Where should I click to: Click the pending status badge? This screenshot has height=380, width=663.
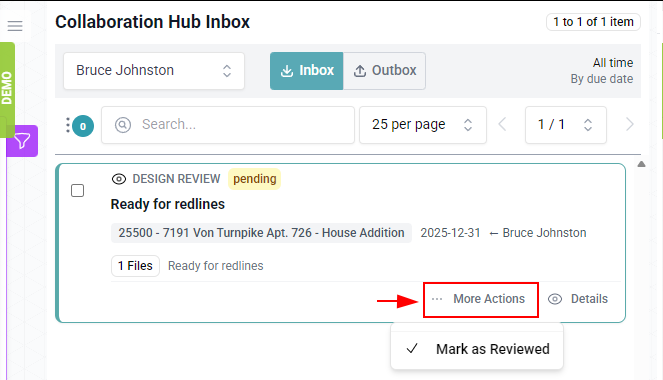255,179
